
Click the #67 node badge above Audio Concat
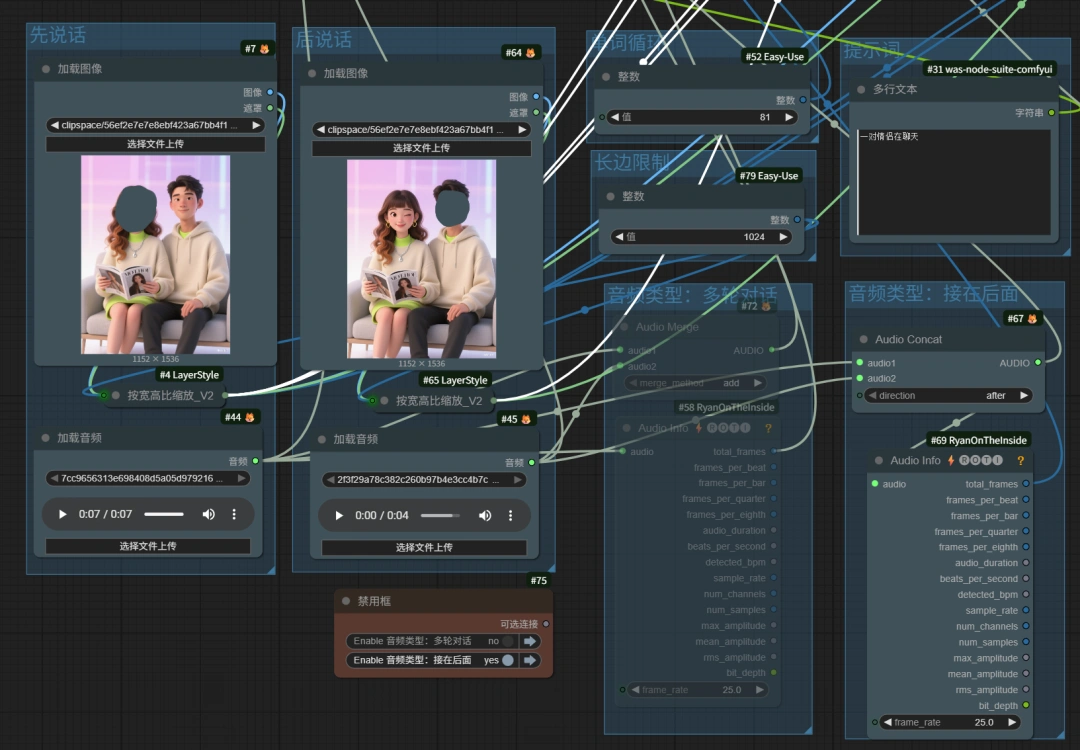1022,318
